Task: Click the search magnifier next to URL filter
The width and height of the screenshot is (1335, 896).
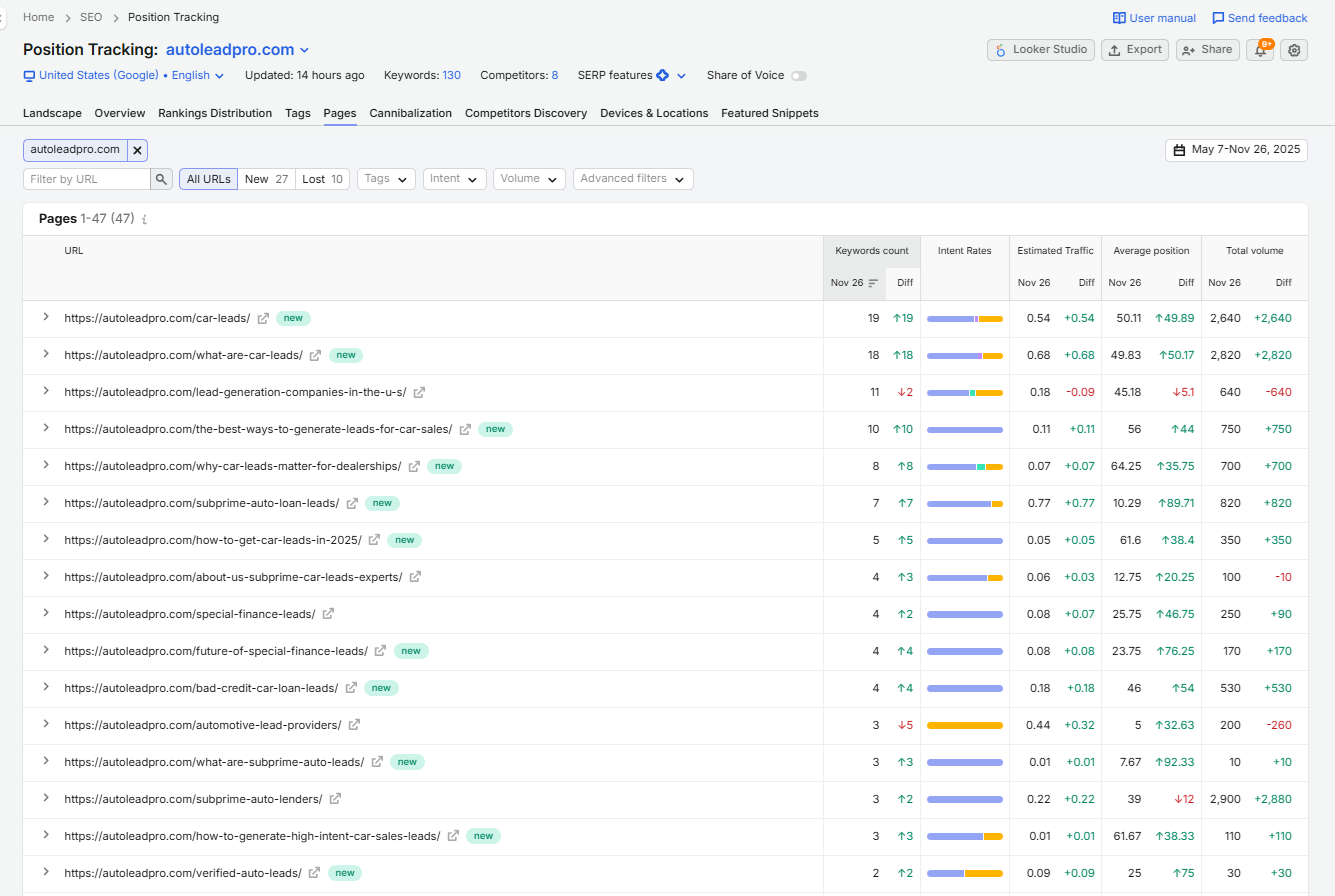Action: coord(162,179)
